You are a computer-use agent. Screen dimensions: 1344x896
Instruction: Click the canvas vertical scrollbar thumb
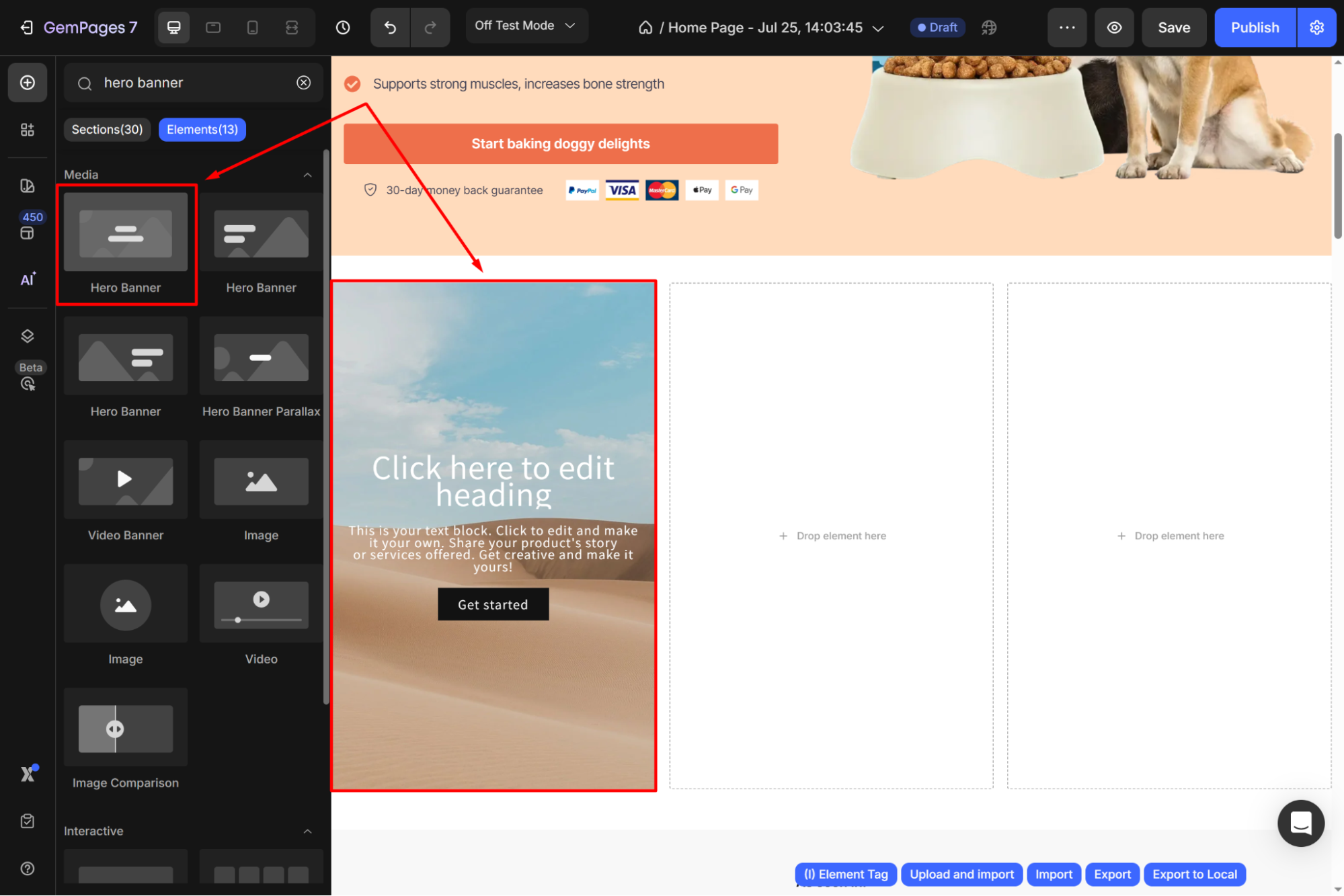[1337, 186]
